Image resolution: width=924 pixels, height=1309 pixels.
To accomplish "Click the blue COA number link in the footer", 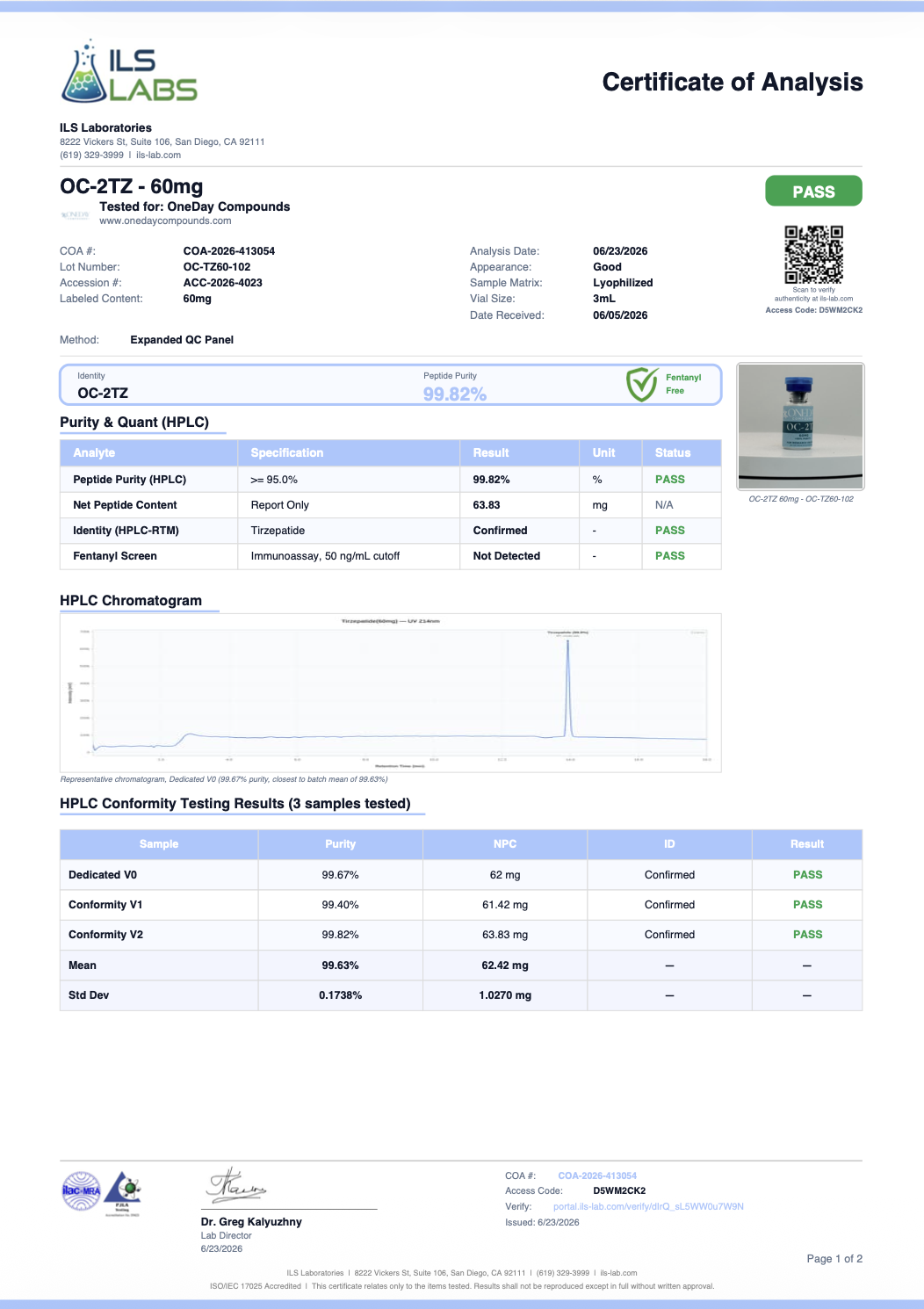I will pos(597,1175).
